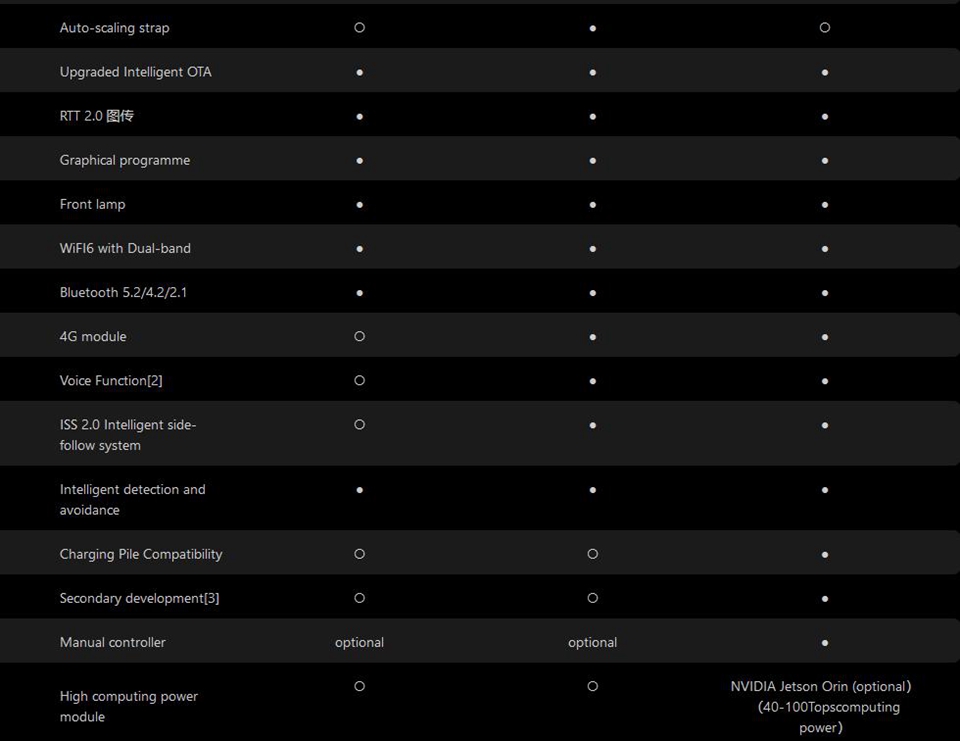Screen dimensions: 960x741
Task: Open footnote [2] beside Voice Function
Action: 156,381
